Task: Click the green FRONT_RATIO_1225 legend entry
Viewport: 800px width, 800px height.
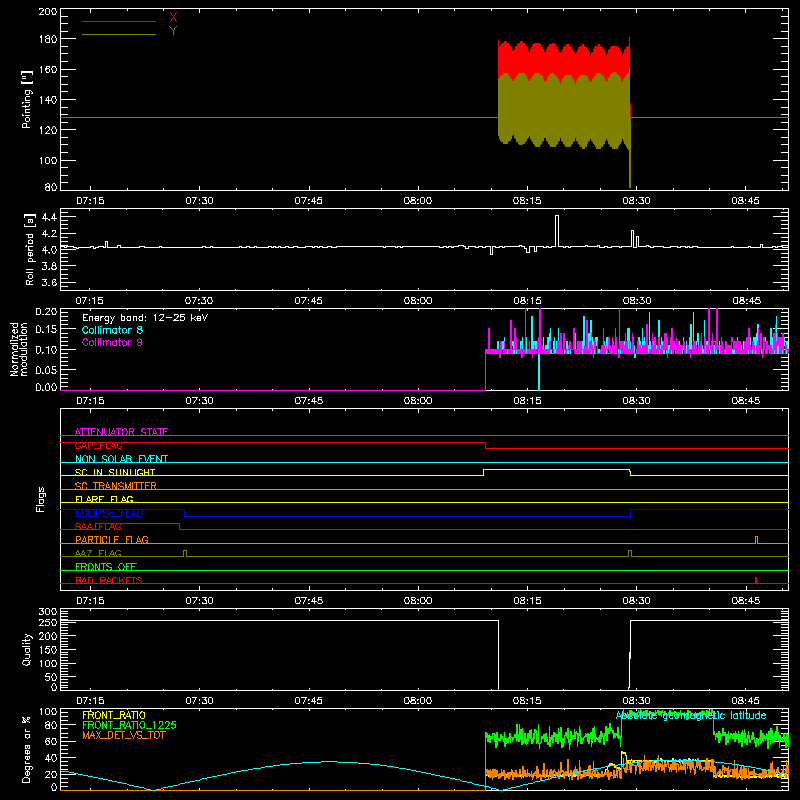Action: [129, 725]
